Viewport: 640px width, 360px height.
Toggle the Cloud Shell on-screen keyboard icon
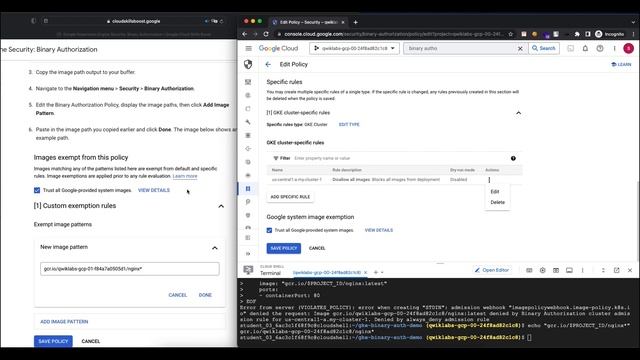pos(529,270)
